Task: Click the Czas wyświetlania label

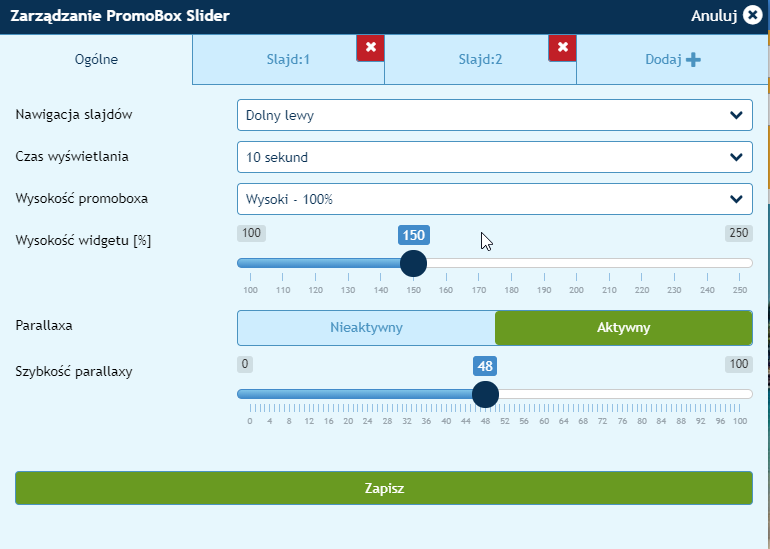Action: click(72, 157)
